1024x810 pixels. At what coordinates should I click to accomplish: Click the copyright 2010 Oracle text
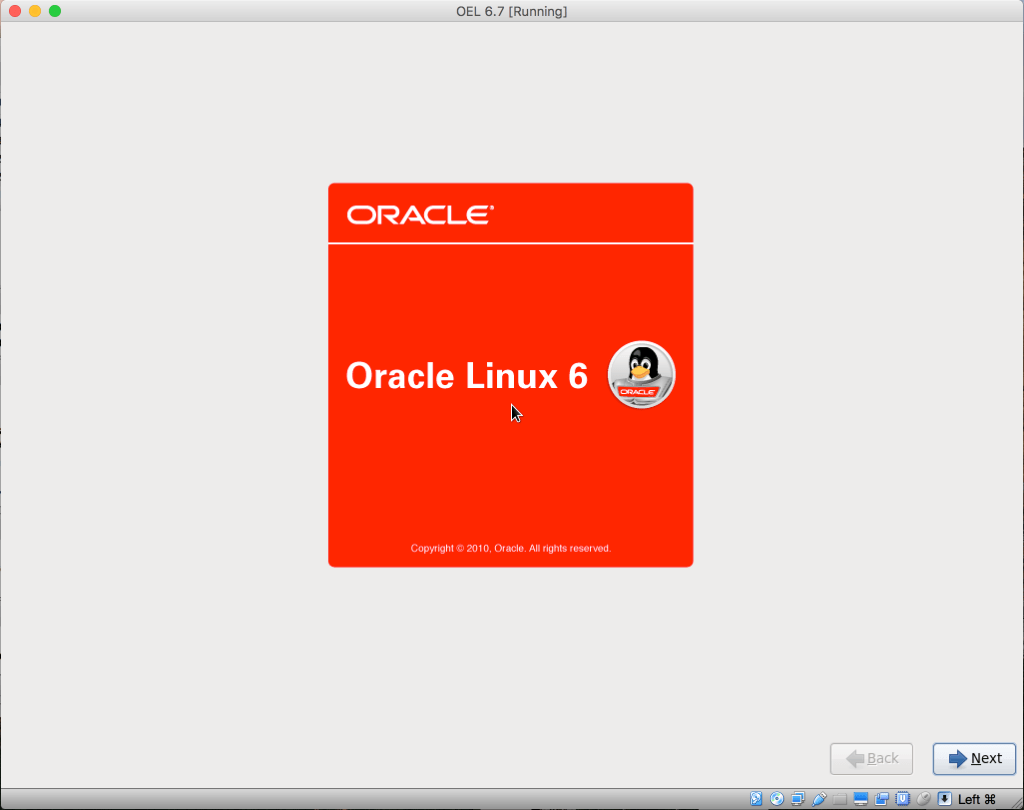511,548
